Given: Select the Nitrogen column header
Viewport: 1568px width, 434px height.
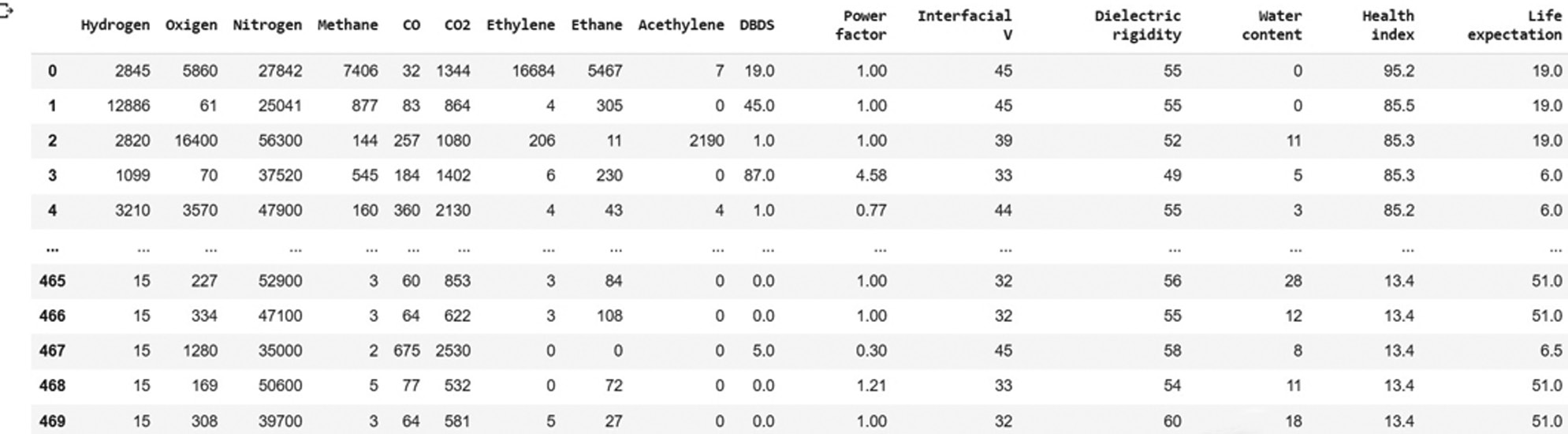Looking at the screenshot, I should (x=267, y=25).
